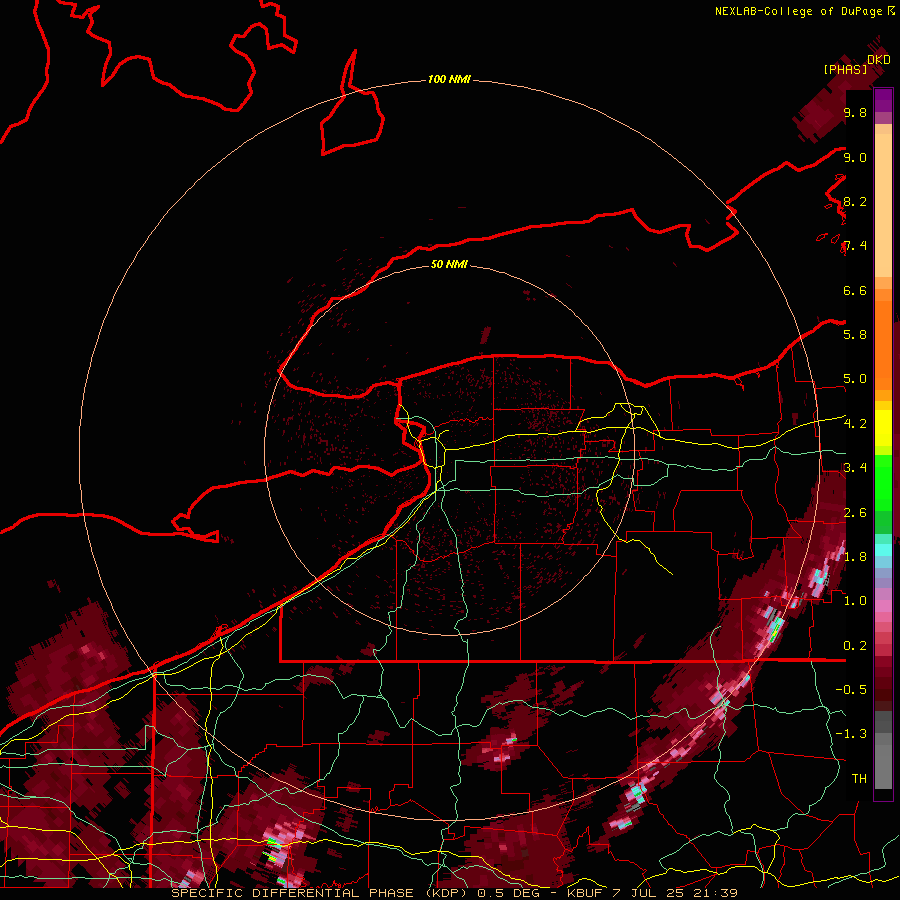
Task: Click the DKD product code label
Action: pyautogui.click(x=878, y=60)
